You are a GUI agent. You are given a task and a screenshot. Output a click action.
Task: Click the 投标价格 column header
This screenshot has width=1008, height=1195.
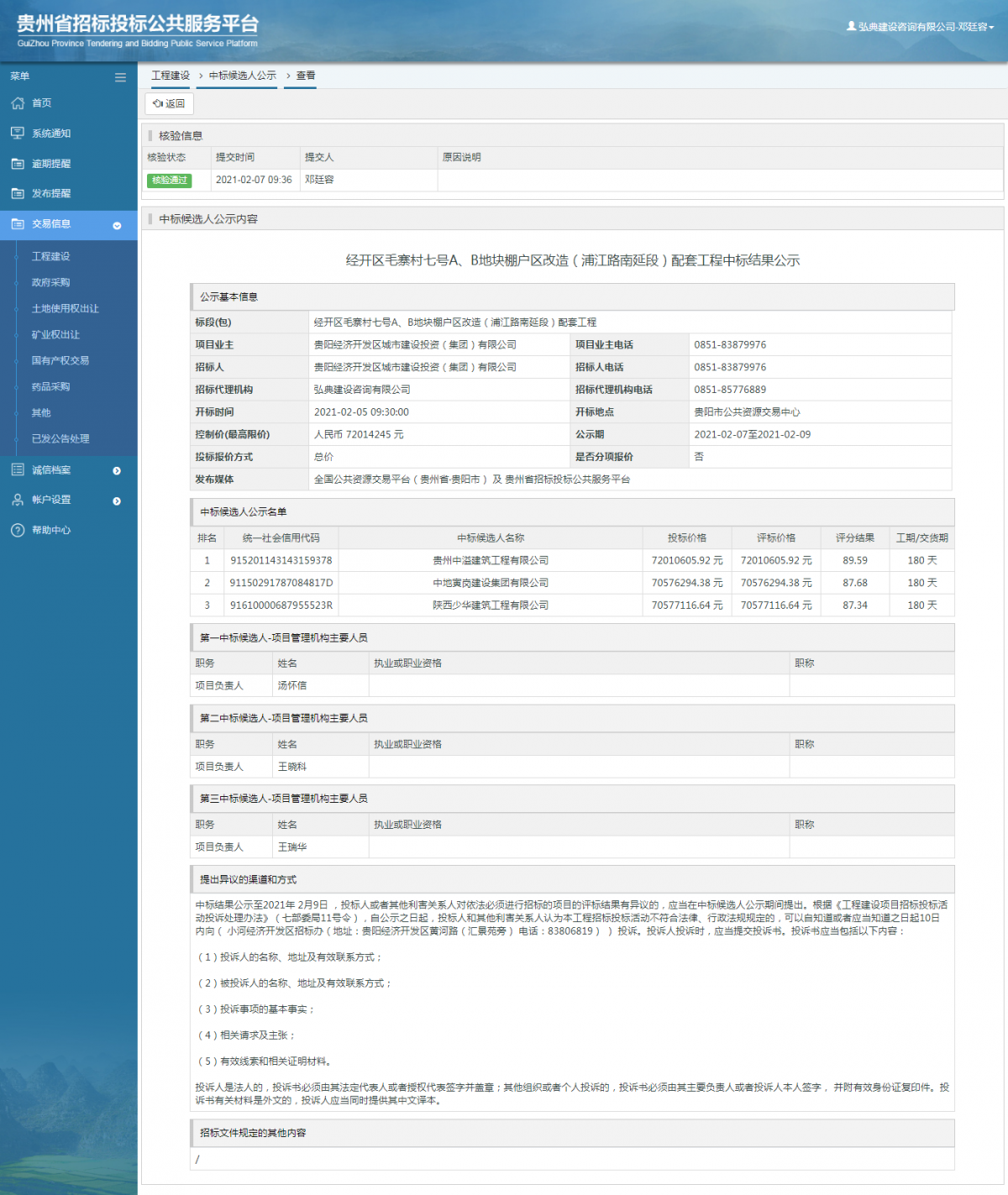pos(687,537)
